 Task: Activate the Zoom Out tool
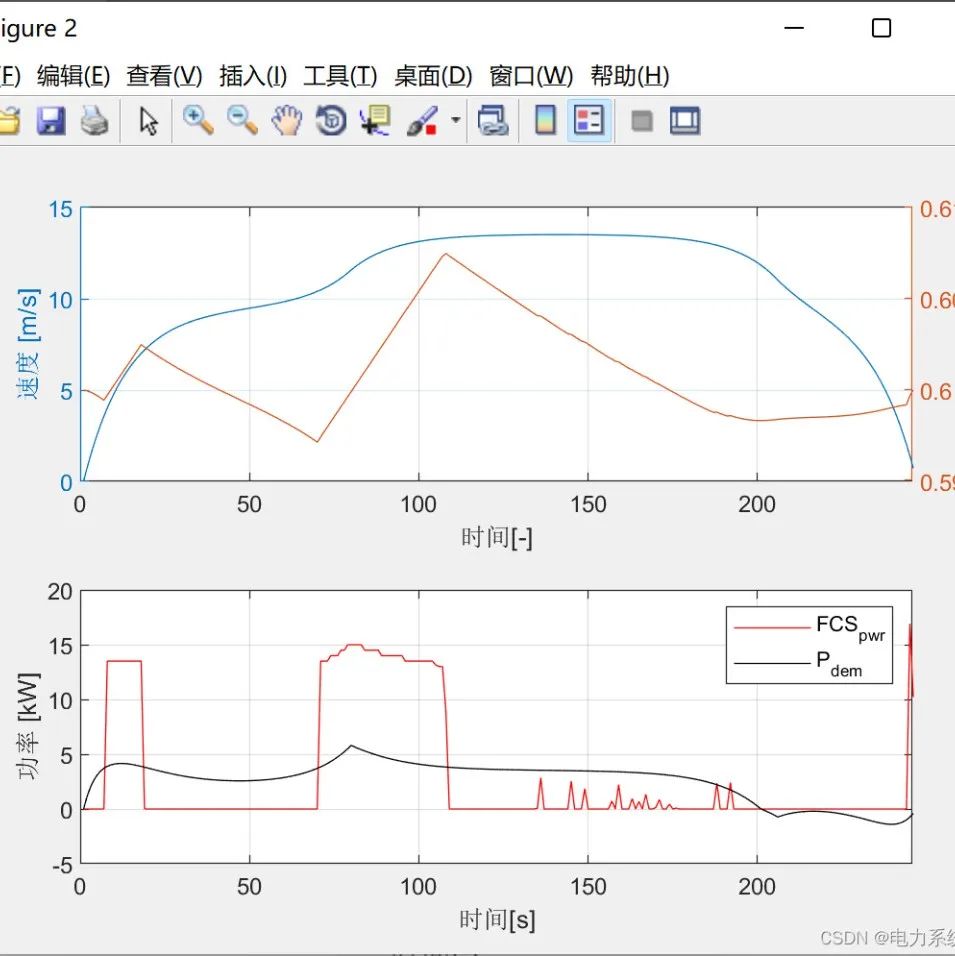pos(242,120)
